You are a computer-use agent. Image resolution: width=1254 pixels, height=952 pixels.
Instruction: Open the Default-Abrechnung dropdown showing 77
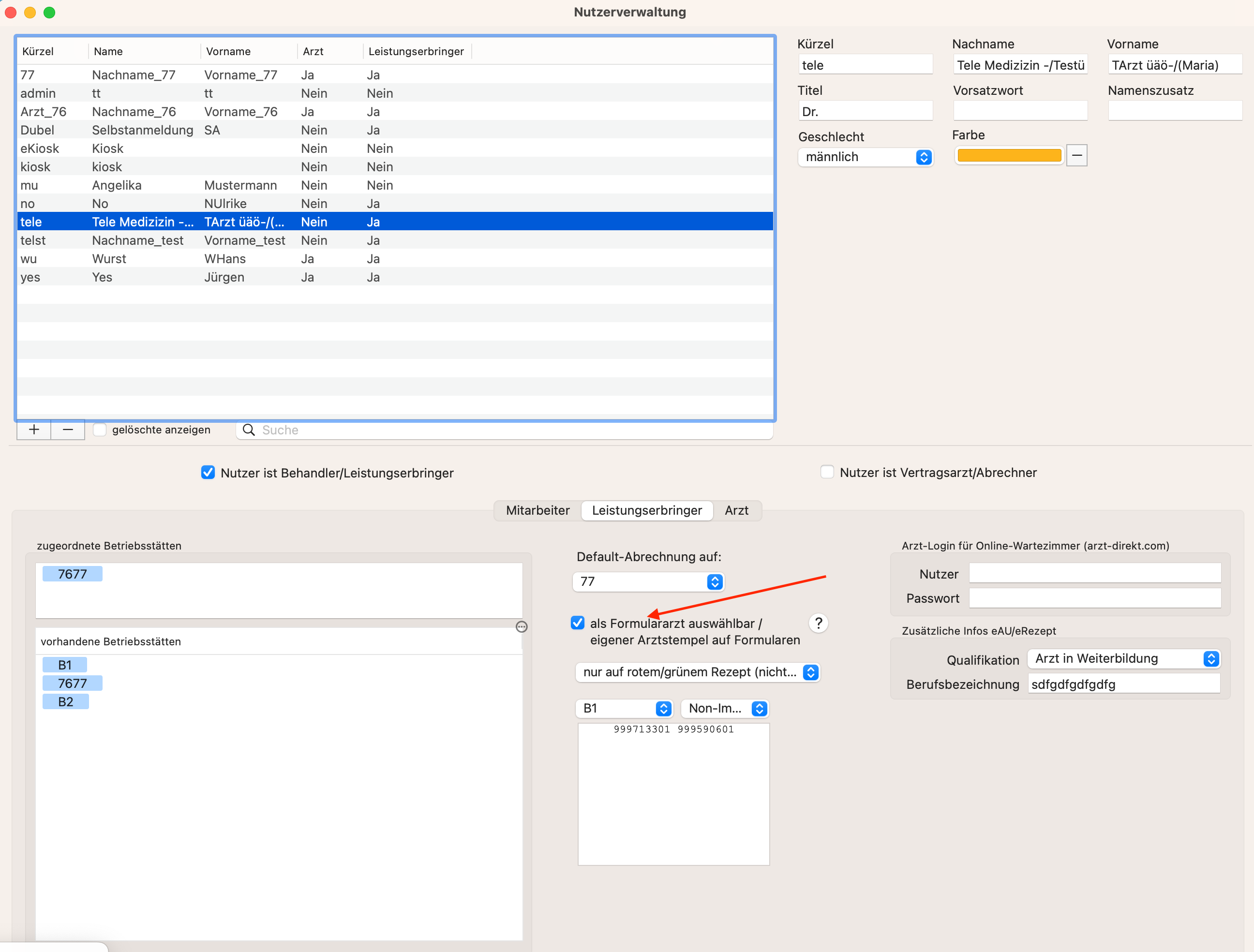click(649, 582)
